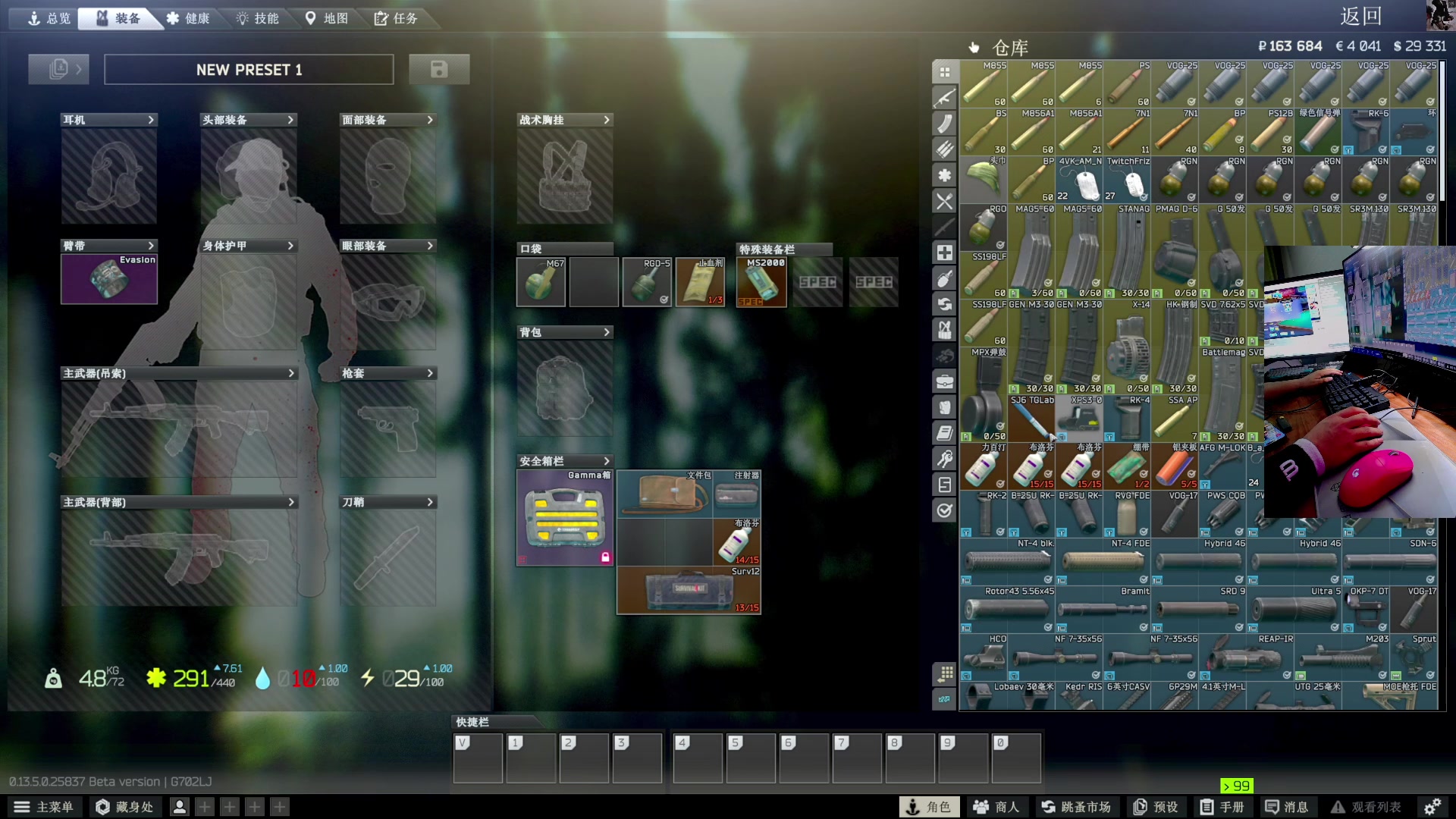The height and width of the screenshot is (819, 1456).
Task: Select the 装备 gear tab
Action: point(119,18)
